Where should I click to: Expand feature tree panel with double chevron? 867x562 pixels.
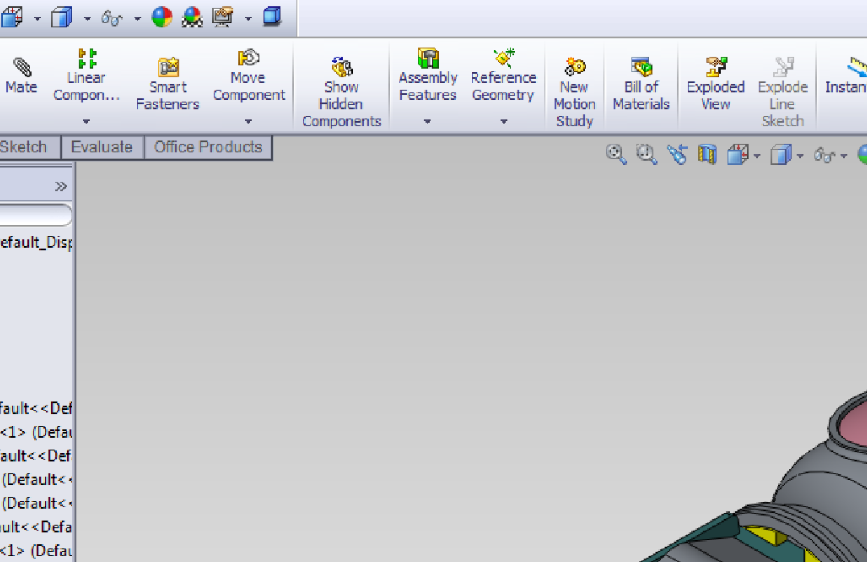[x=61, y=186]
